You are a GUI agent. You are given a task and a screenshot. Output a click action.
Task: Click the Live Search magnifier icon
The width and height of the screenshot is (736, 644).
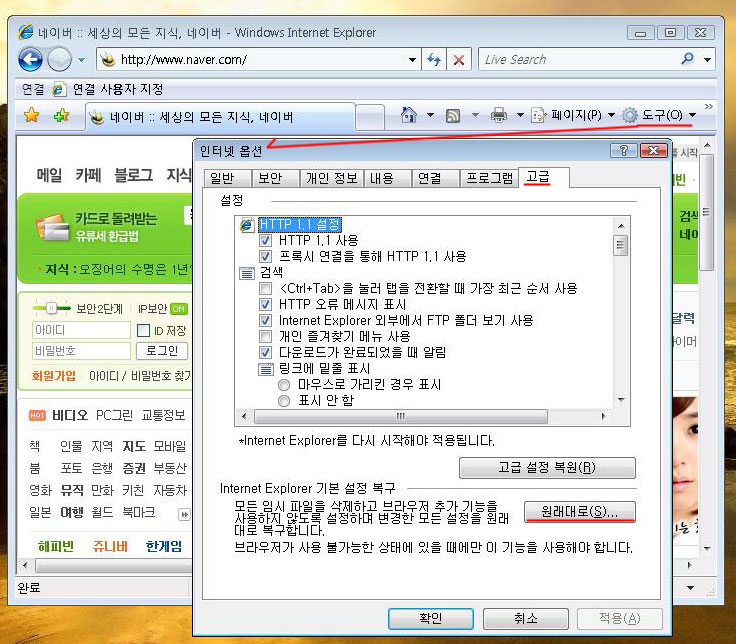click(687, 59)
